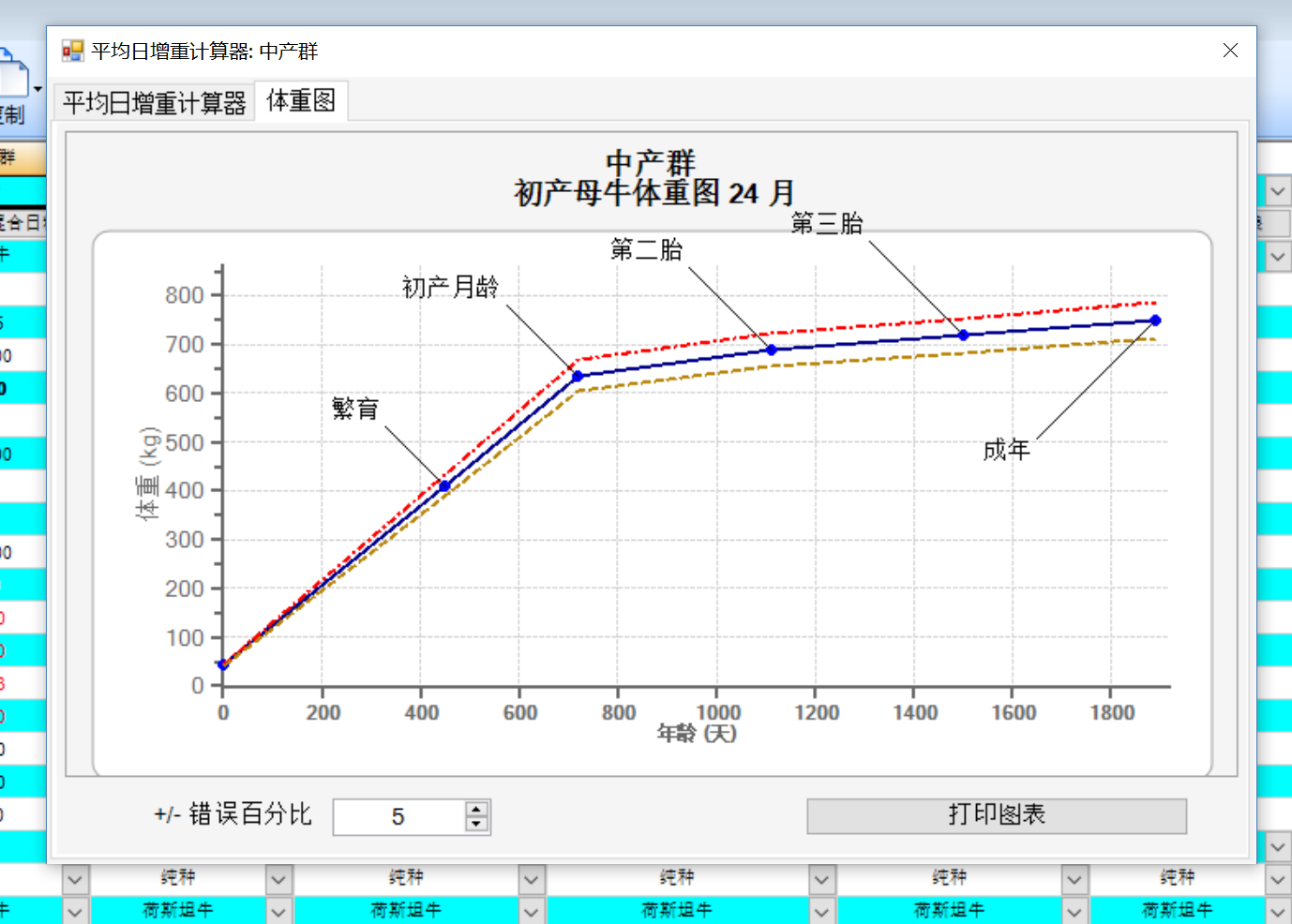The image size is (1292, 924).
Task: Click the 打印图表 button
Action: (x=997, y=815)
